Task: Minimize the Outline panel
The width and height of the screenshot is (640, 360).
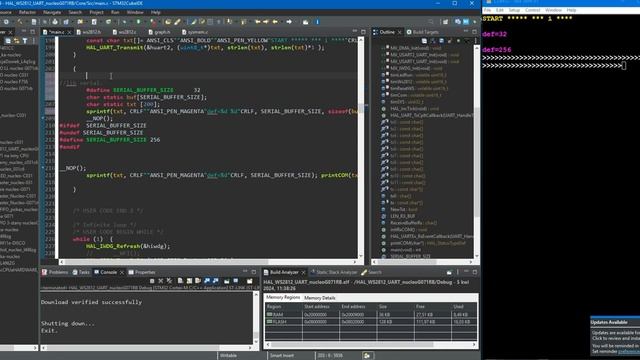Action: tap(466, 31)
